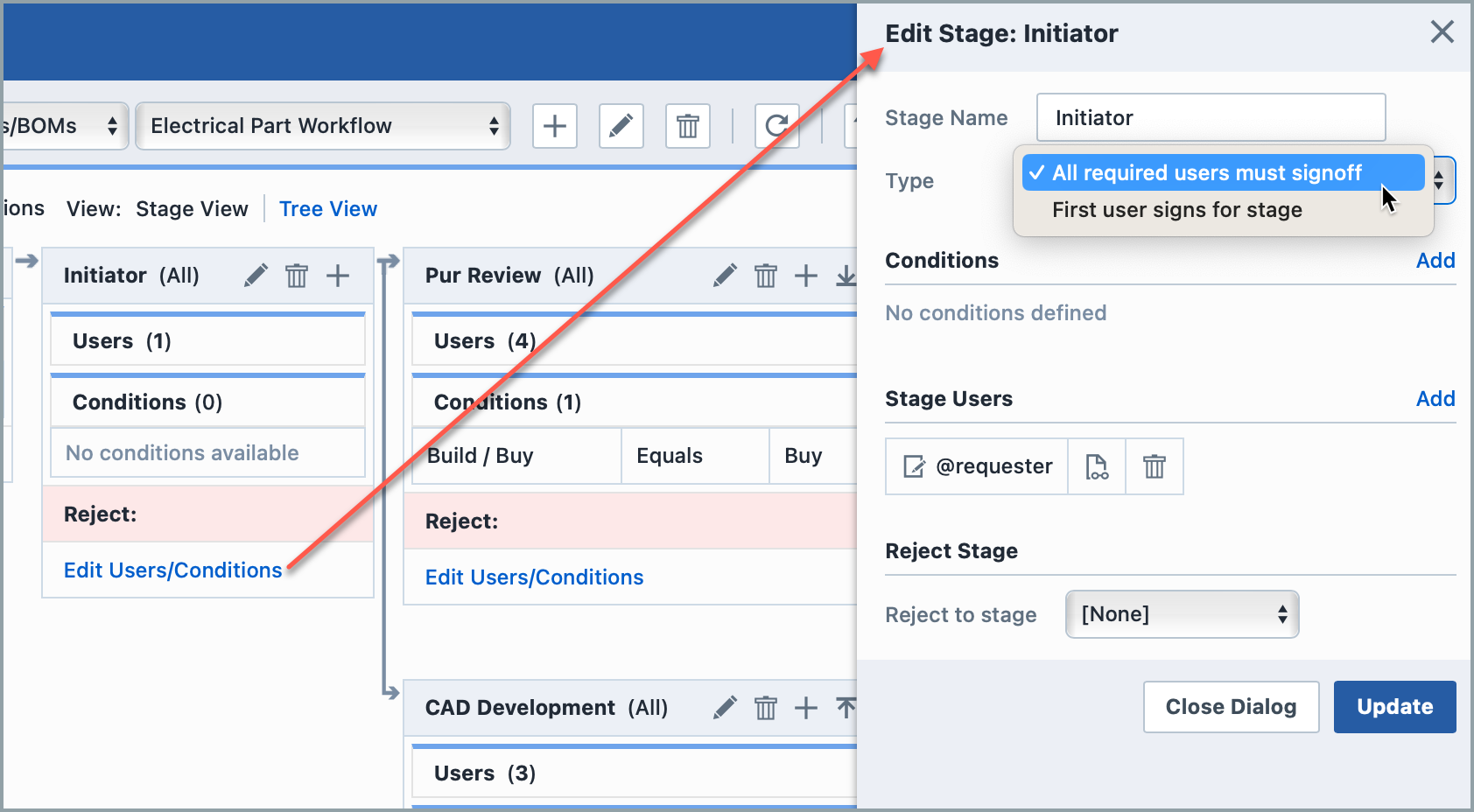Screen dimensions: 1474x812
Task: Expand the s/BOMs dropdown
Action: click(x=61, y=126)
